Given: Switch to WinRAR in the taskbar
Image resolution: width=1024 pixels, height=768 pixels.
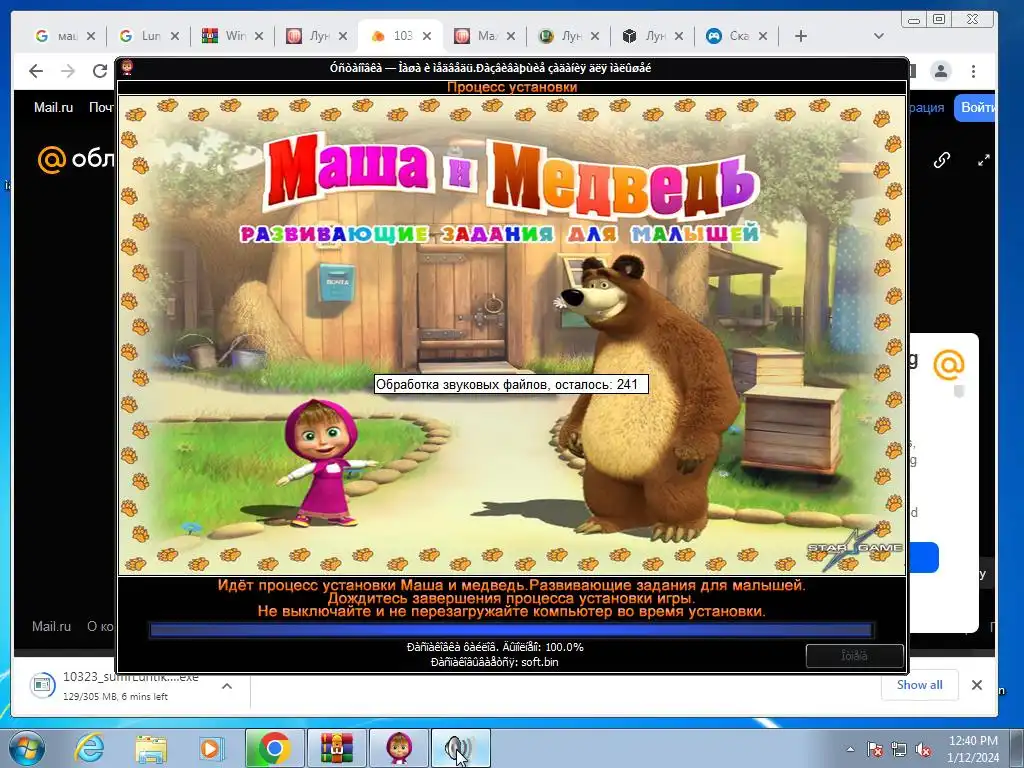Looking at the screenshot, I should [337, 748].
